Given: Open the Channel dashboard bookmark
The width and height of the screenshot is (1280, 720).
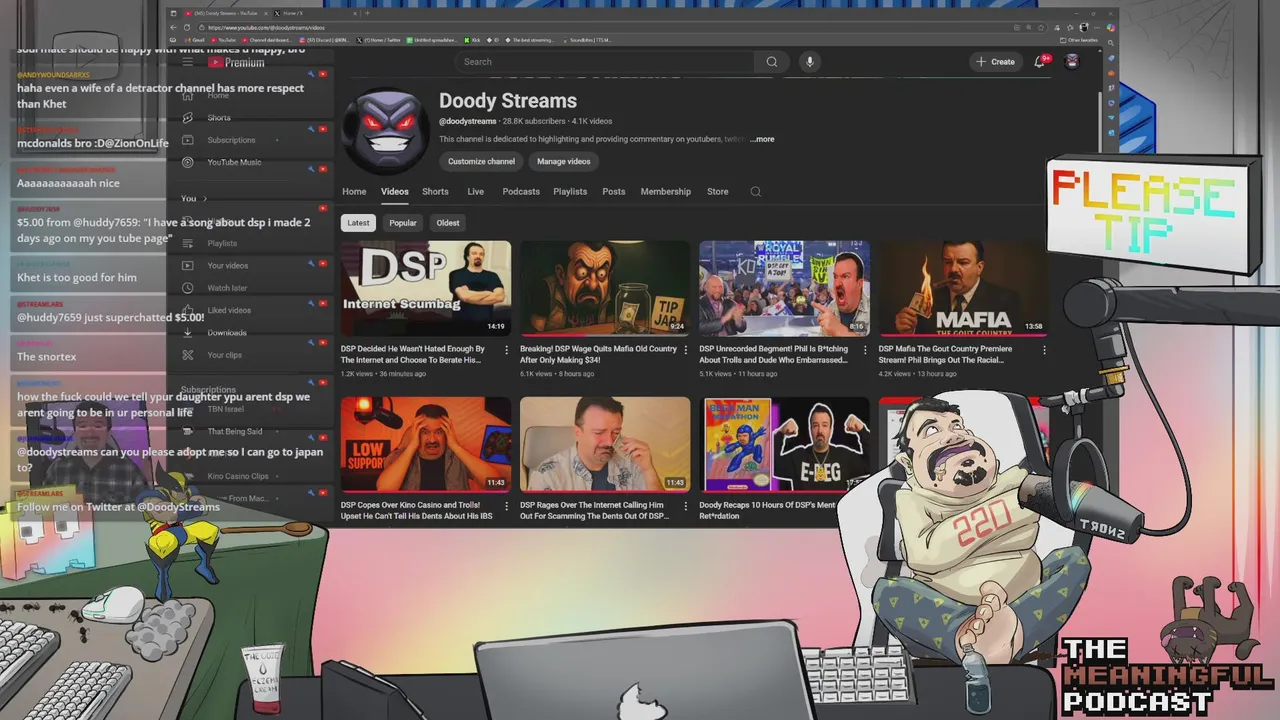Looking at the screenshot, I should tap(266, 40).
